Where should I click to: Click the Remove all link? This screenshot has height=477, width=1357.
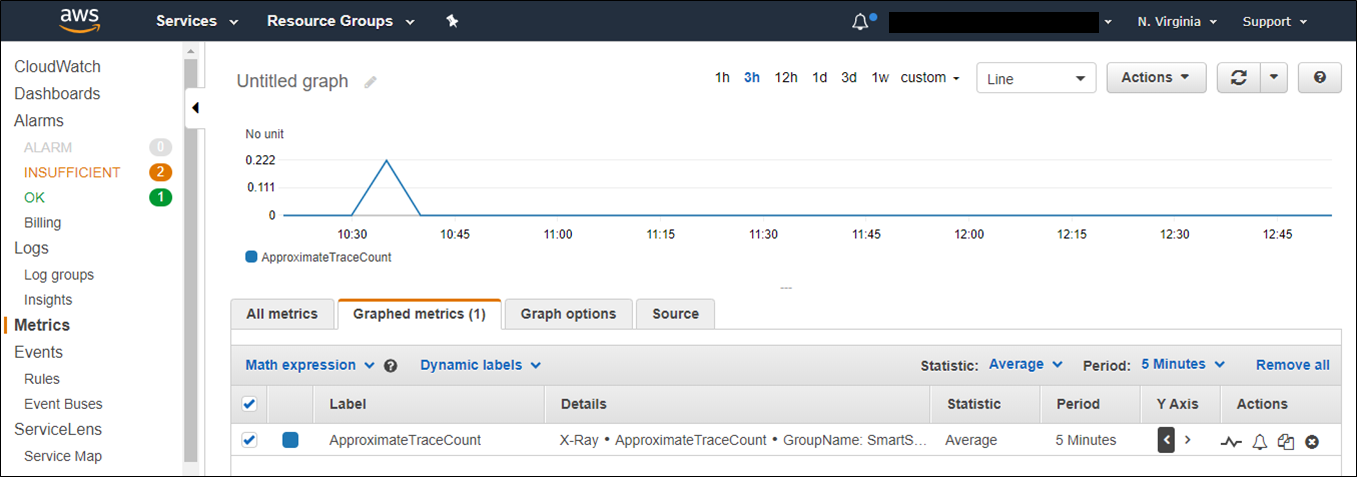(1293, 365)
